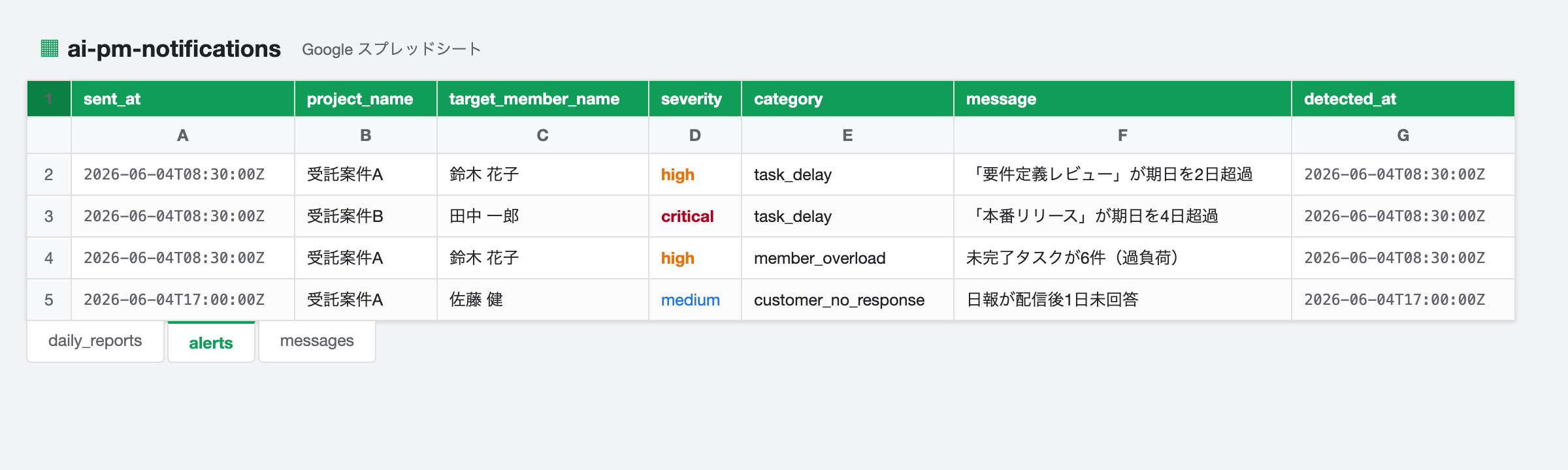1568x470 pixels.
Task: Select the message header cell
Action: coord(1122,99)
